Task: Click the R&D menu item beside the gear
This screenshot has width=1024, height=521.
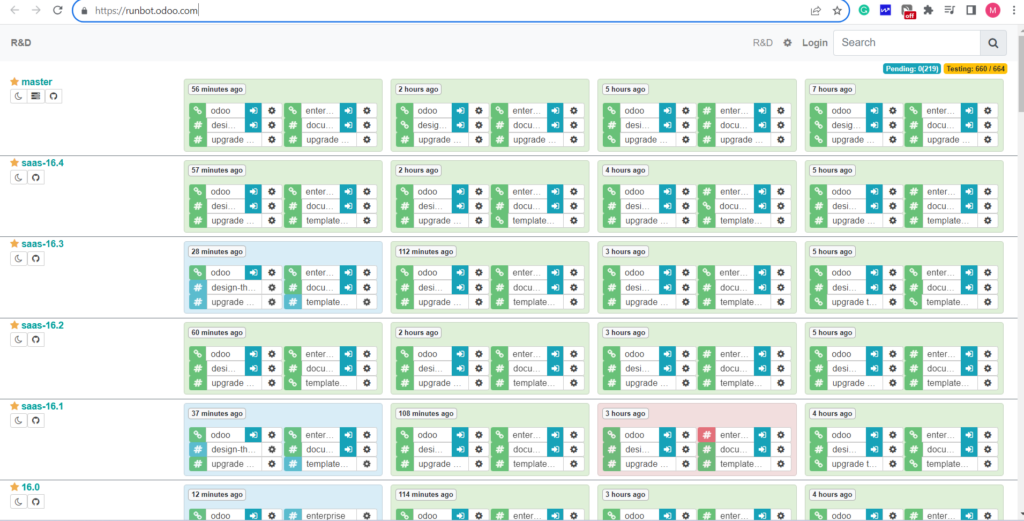Action: [762, 43]
